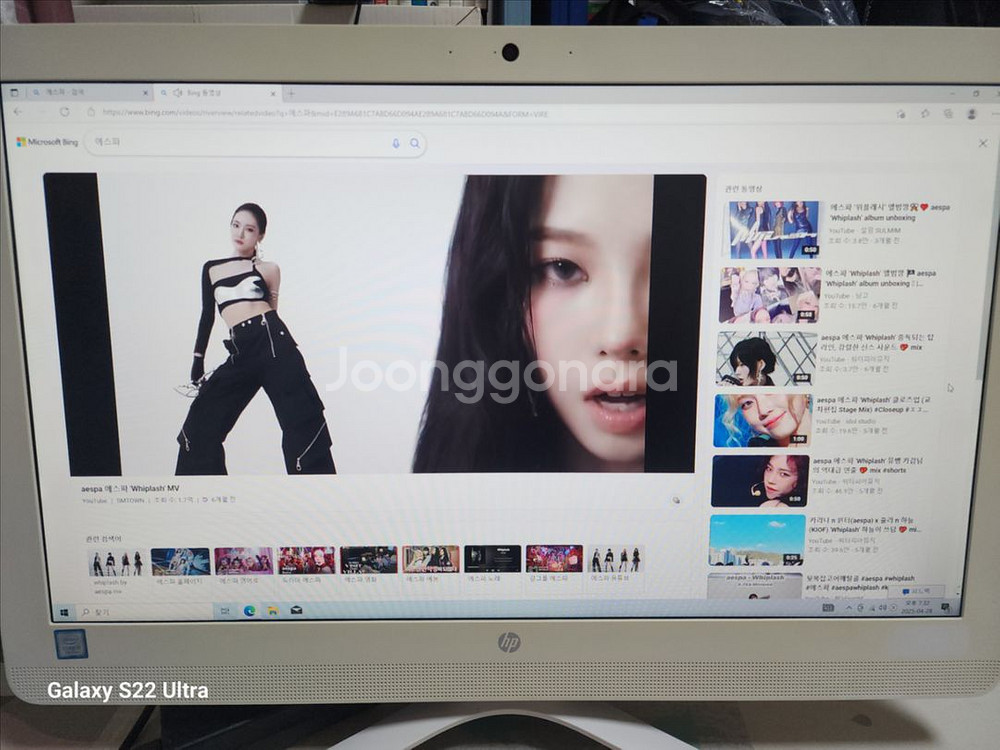
Task: Open second related Whiplash album unboxing thumbnail
Action: point(770,295)
